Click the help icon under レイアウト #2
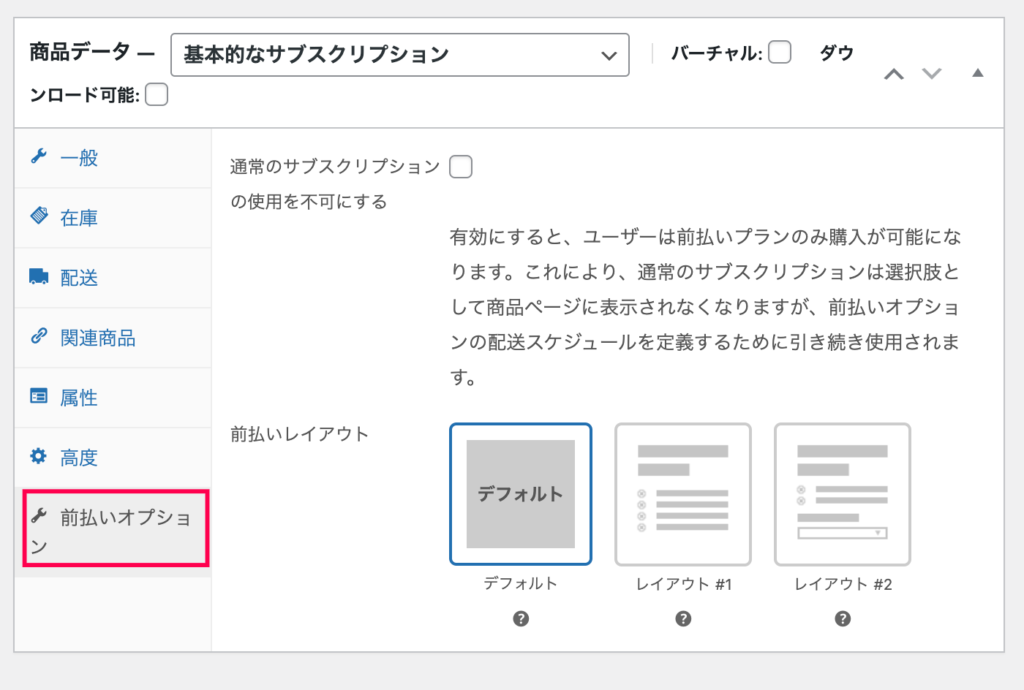This screenshot has height=690, width=1024. click(x=842, y=619)
